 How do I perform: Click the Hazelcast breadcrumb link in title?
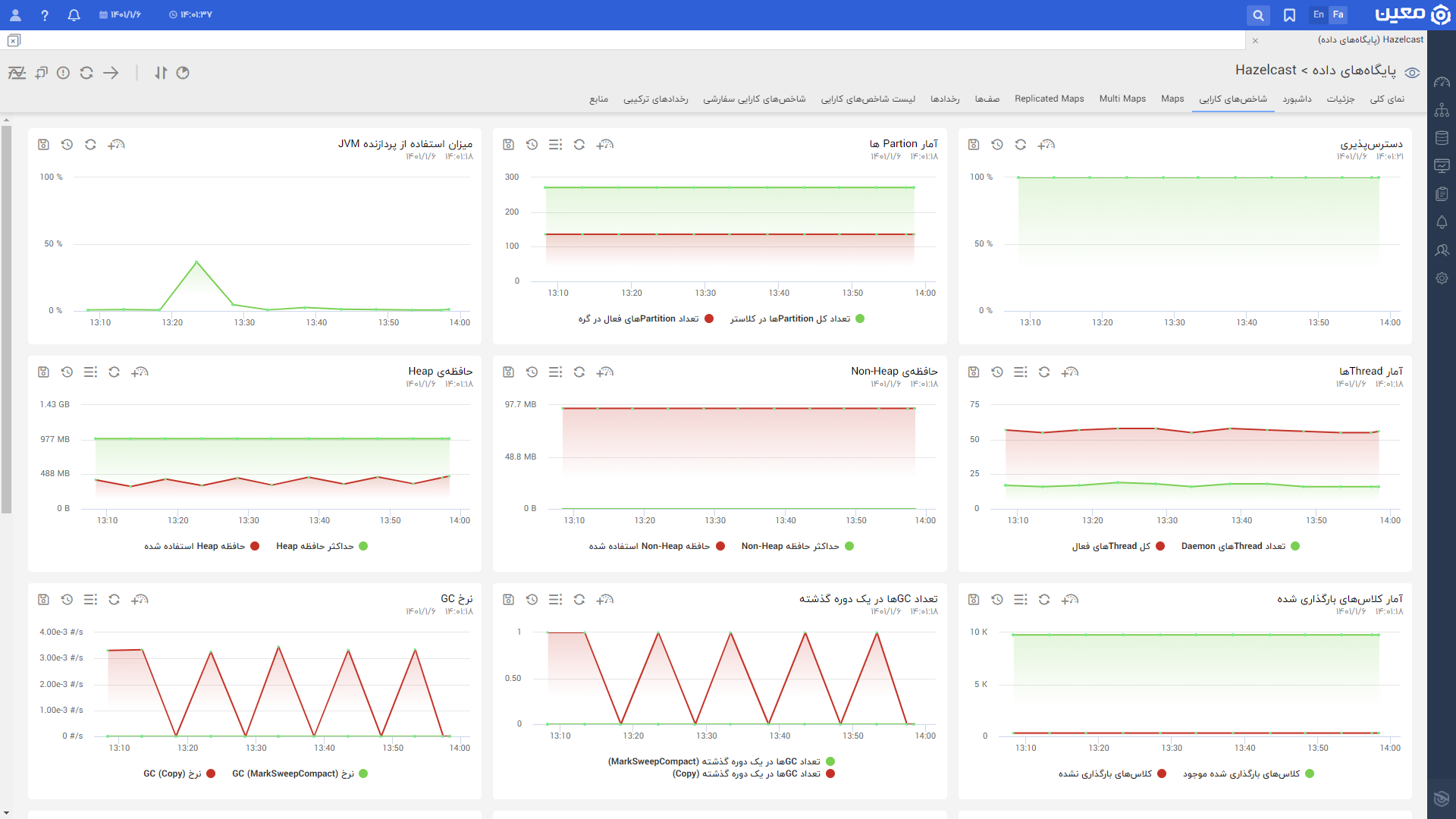tap(1266, 71)
